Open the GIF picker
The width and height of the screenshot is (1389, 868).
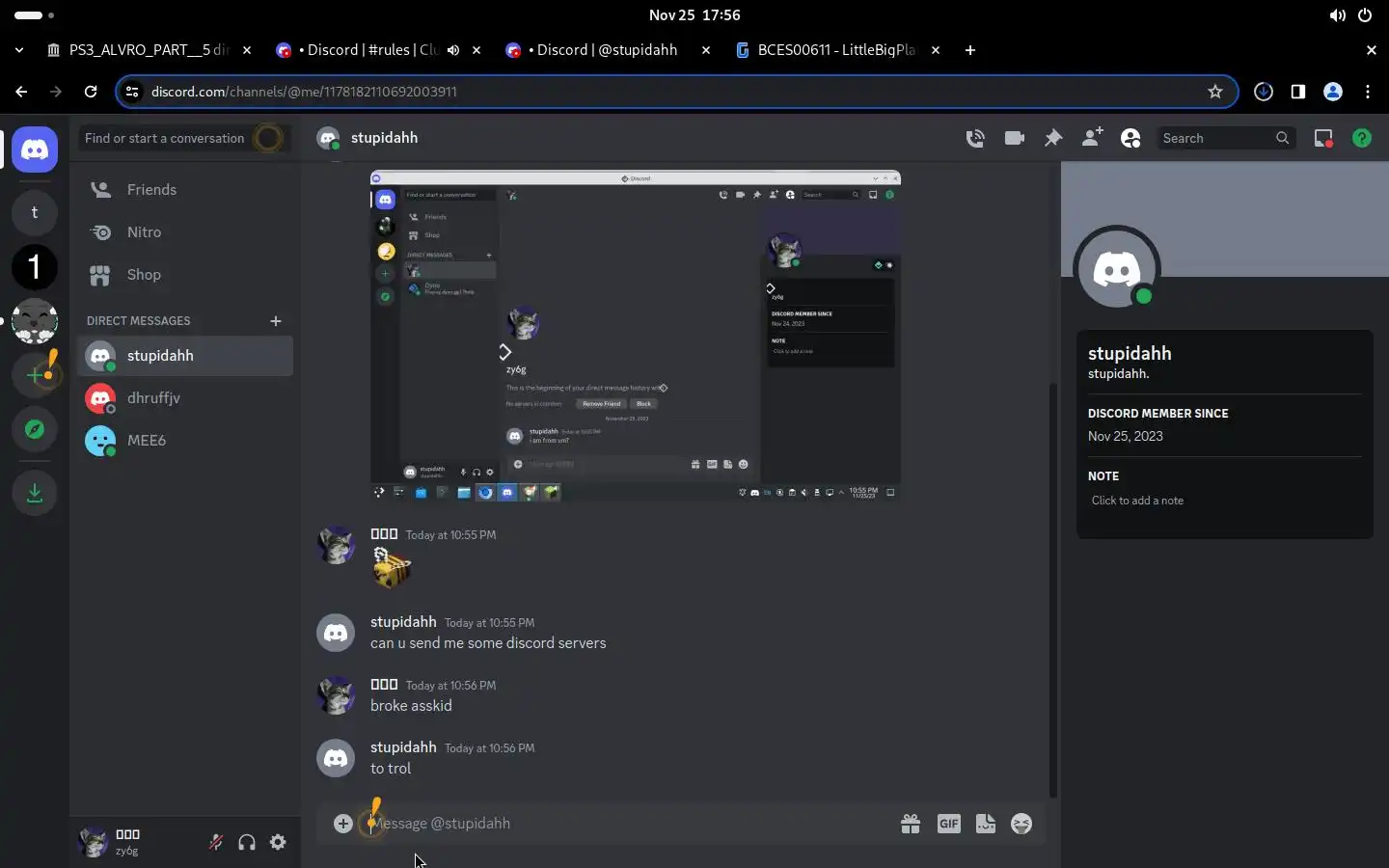coord(949,824)
